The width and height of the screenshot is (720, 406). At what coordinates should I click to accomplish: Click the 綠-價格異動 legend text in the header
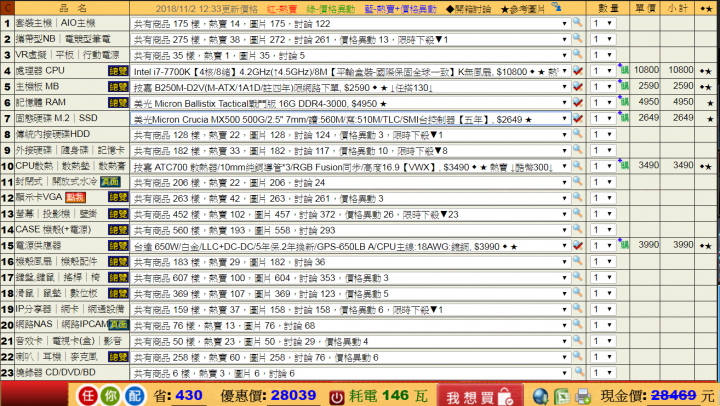tap(330, 9)
